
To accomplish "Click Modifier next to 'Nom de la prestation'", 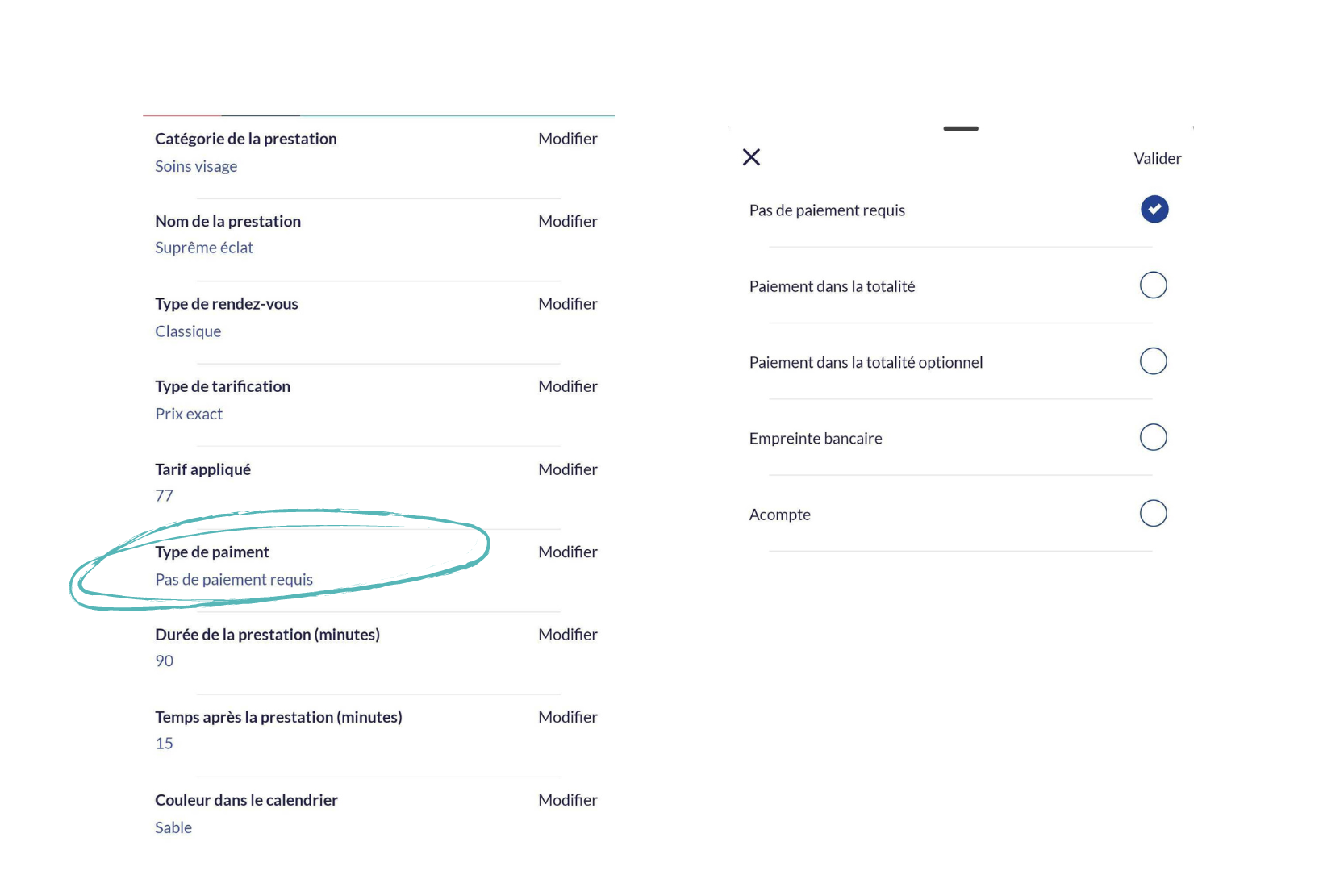I will tap(567, 221).
